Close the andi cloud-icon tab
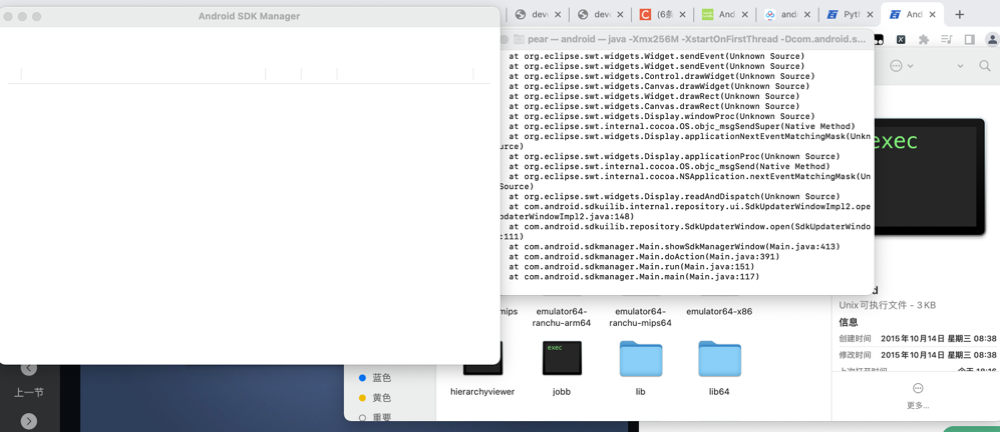Image resolution: width=1000 pixels, height=432 pixels. (807, 14)
